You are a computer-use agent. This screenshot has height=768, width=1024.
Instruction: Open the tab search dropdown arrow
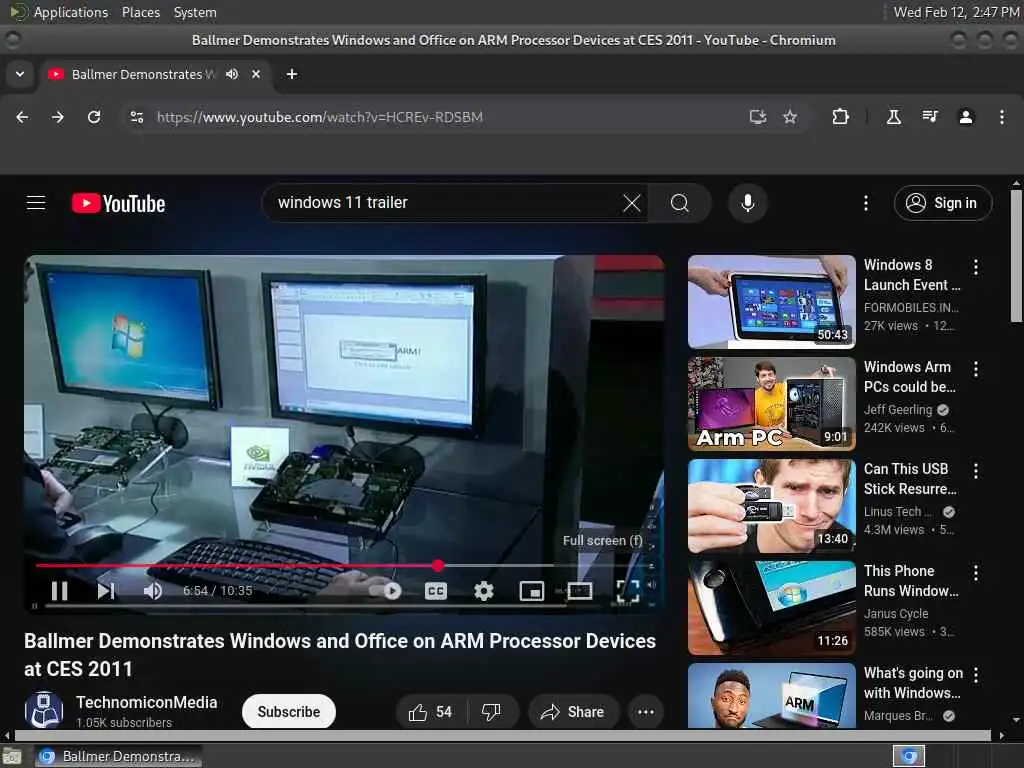pos(20,74)
